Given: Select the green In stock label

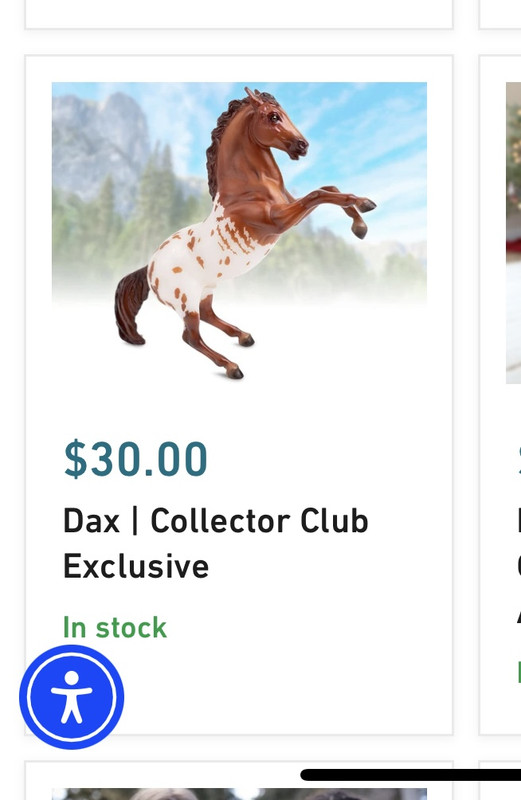Looking at the screenshot, I should pyautogui.click(x=115, y=628).
